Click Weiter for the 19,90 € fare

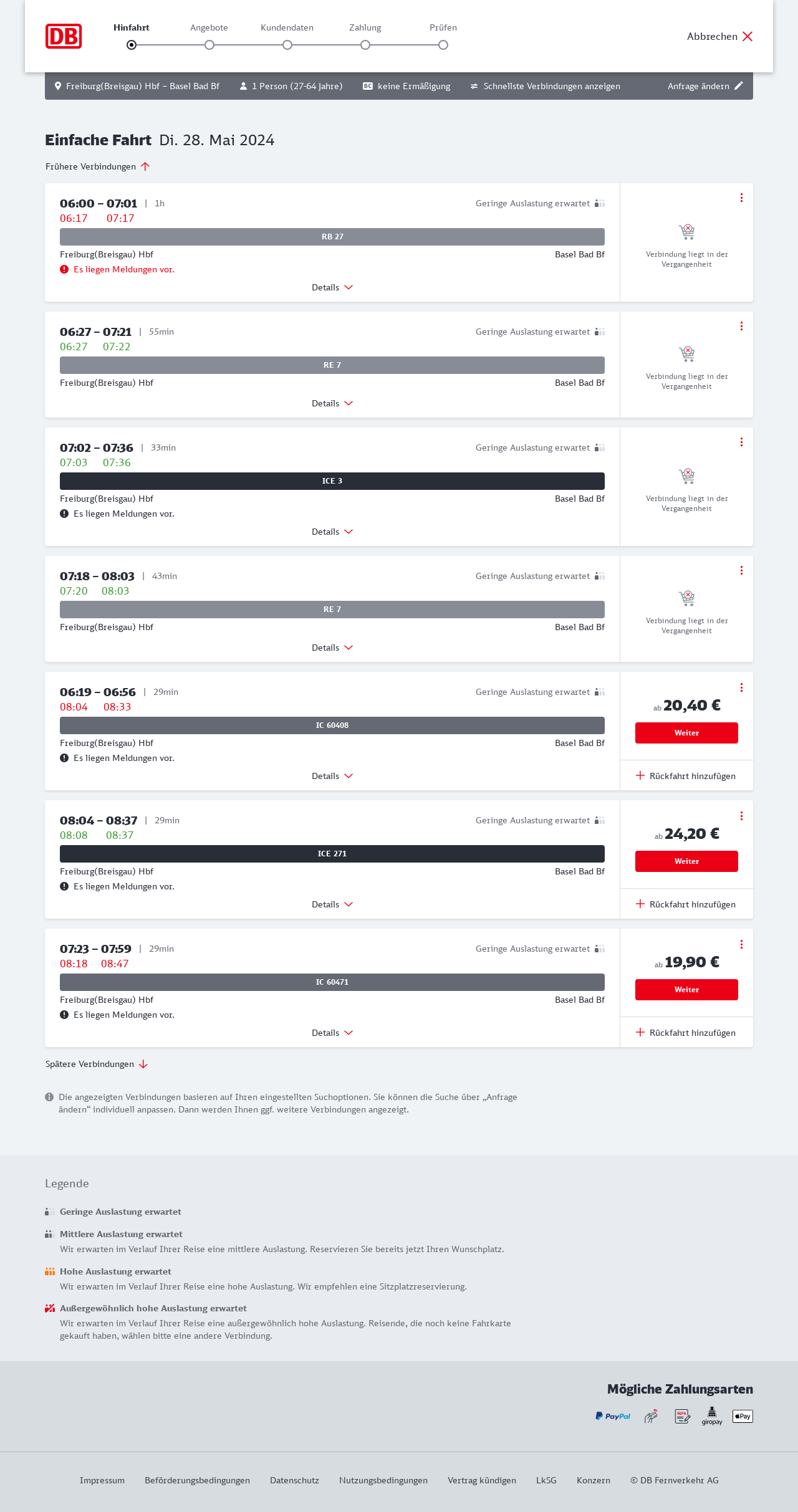tap(686, 990)
